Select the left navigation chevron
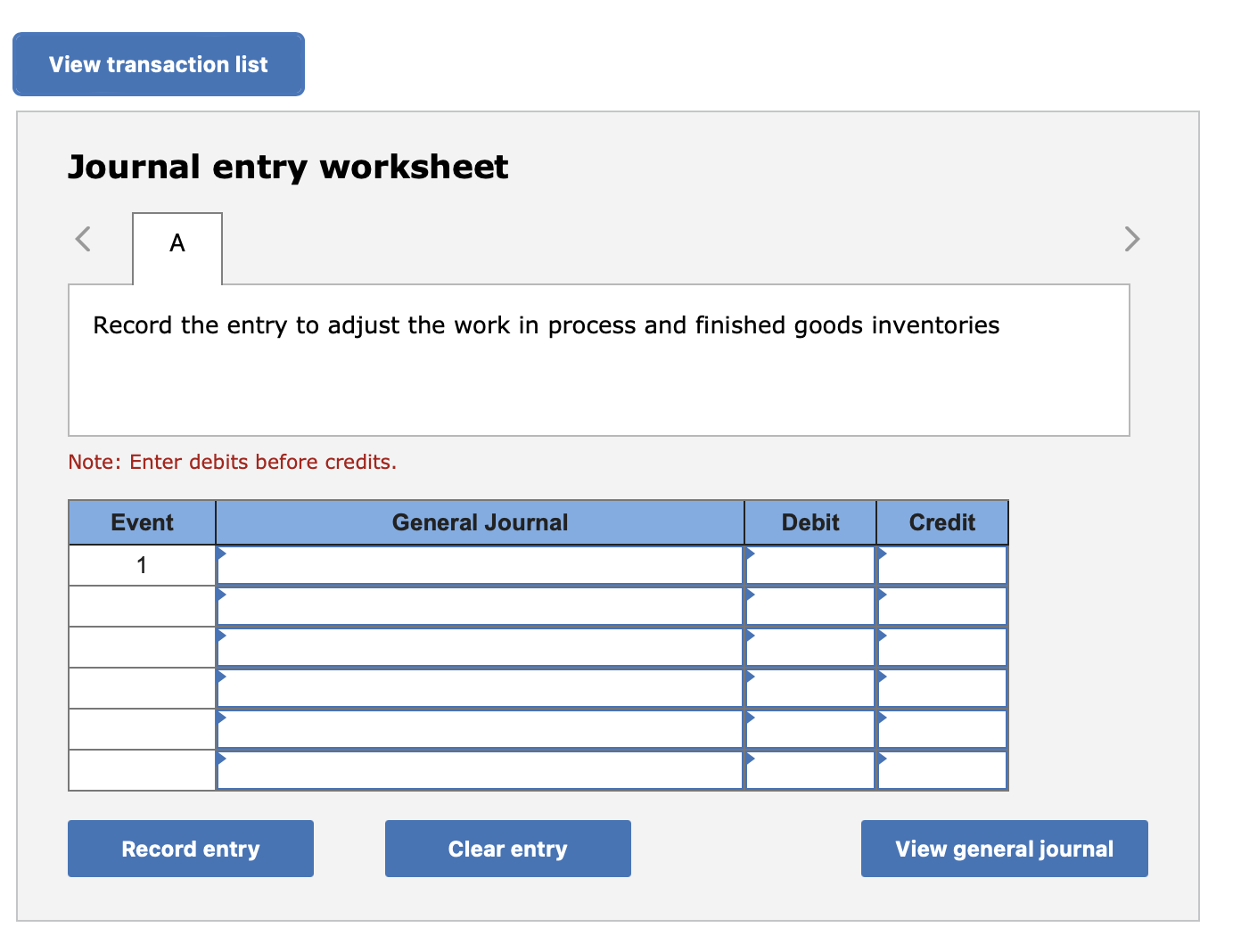This screenshot has width=1241, height=952. tap(82, 239)
